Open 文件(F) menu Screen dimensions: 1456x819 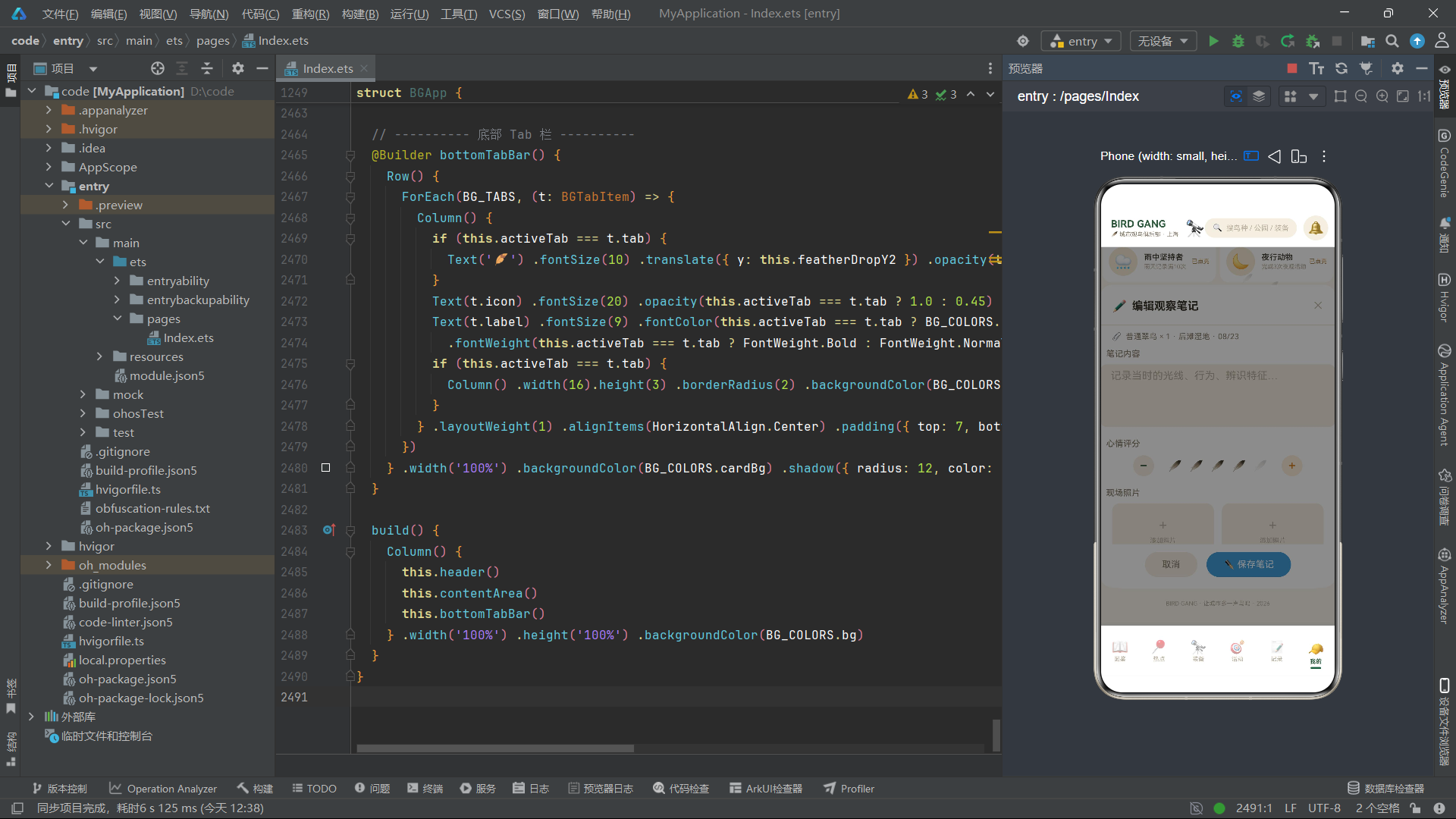[x=60, y=14]
